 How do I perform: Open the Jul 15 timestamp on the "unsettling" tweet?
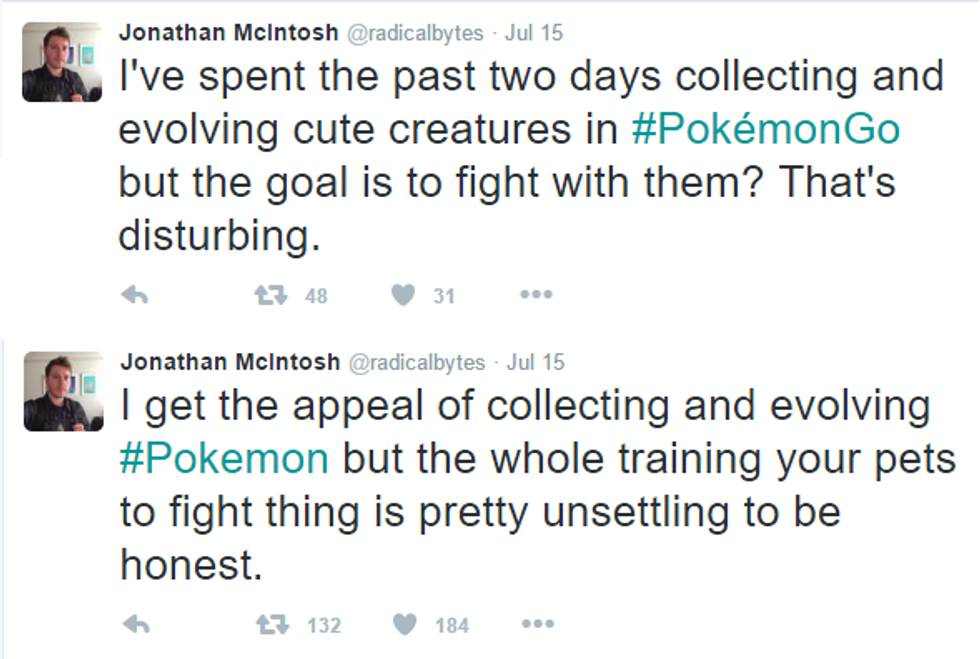point(535,362)
